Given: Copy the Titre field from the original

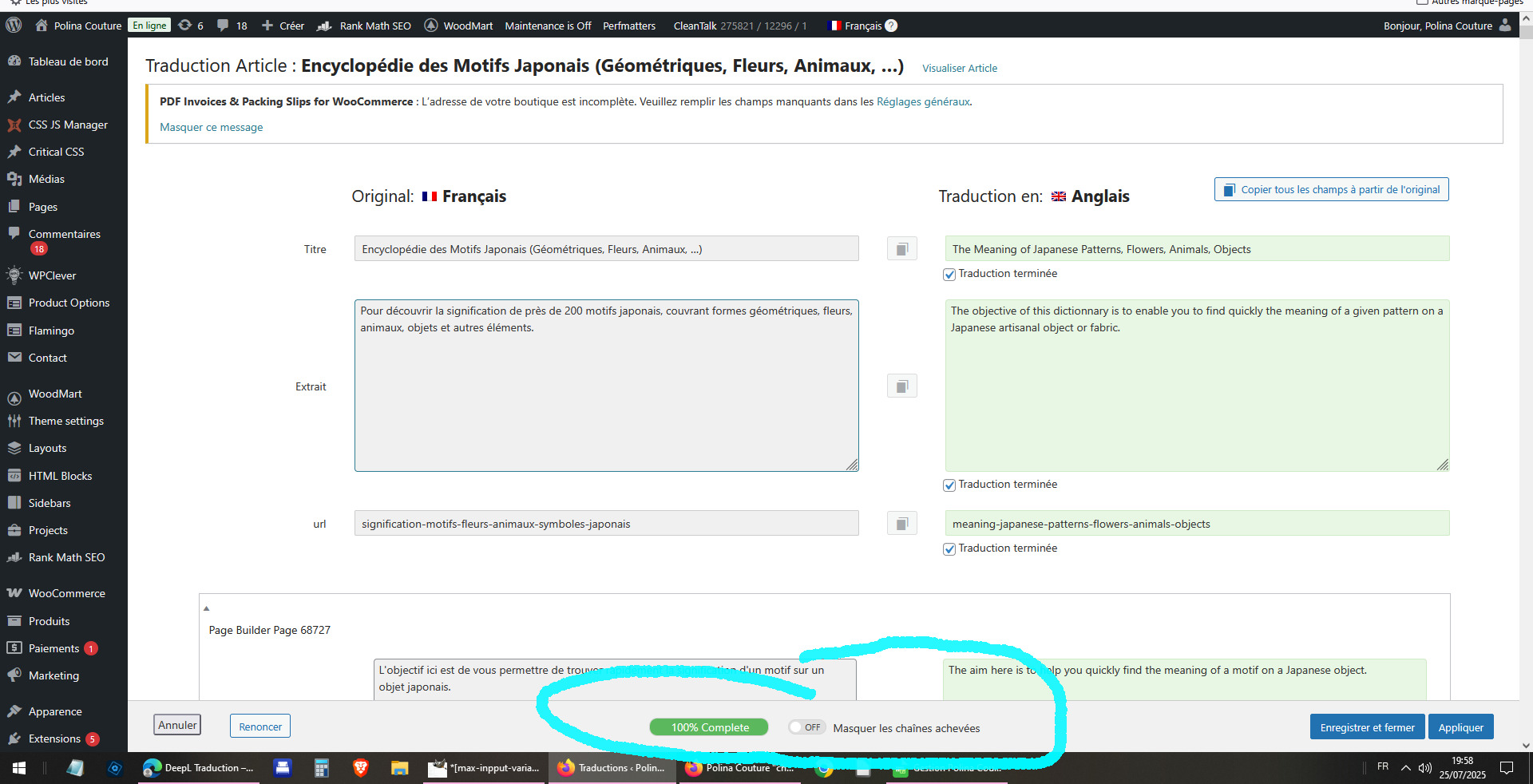Looking at the screenshot, I should coord(901,249).
